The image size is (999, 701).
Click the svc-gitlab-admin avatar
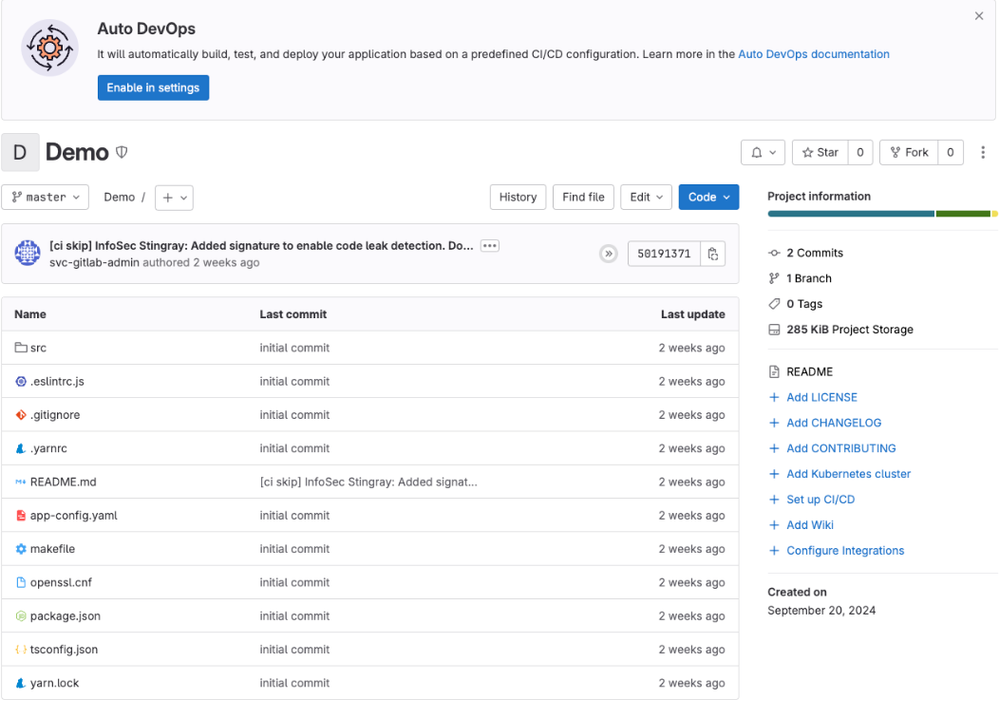pos(28,253)
